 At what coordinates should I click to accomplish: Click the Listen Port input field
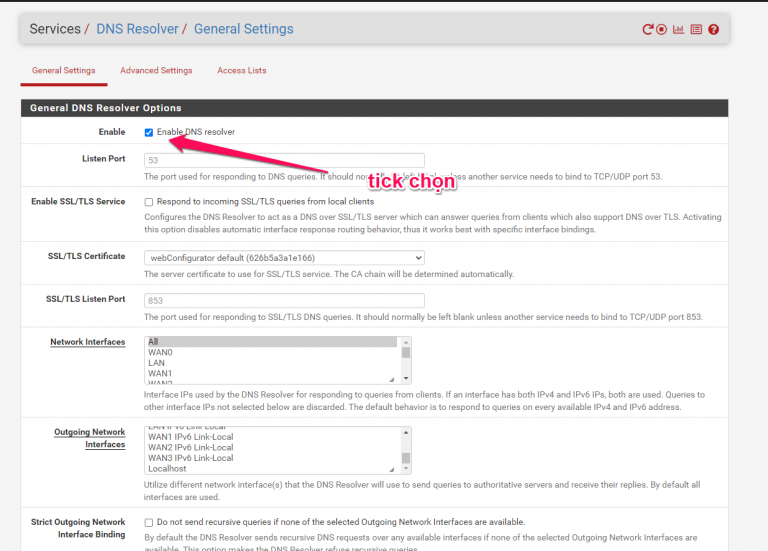tap(284, 160)
